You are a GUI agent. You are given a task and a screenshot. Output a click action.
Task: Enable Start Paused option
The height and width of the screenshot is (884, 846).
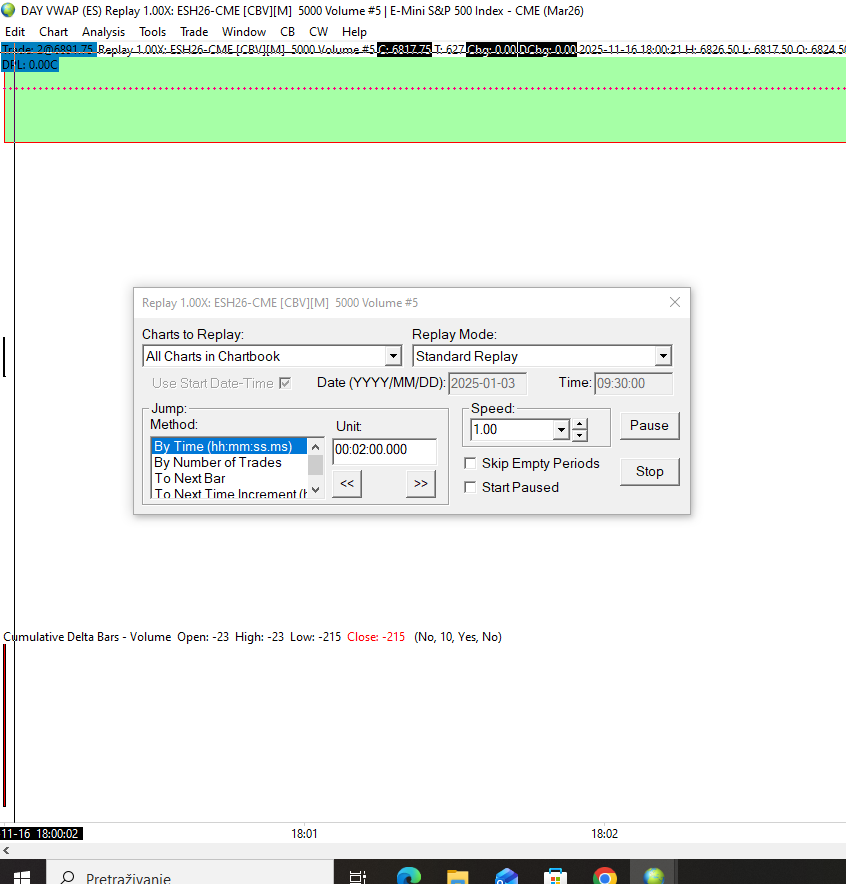[470, 487]
